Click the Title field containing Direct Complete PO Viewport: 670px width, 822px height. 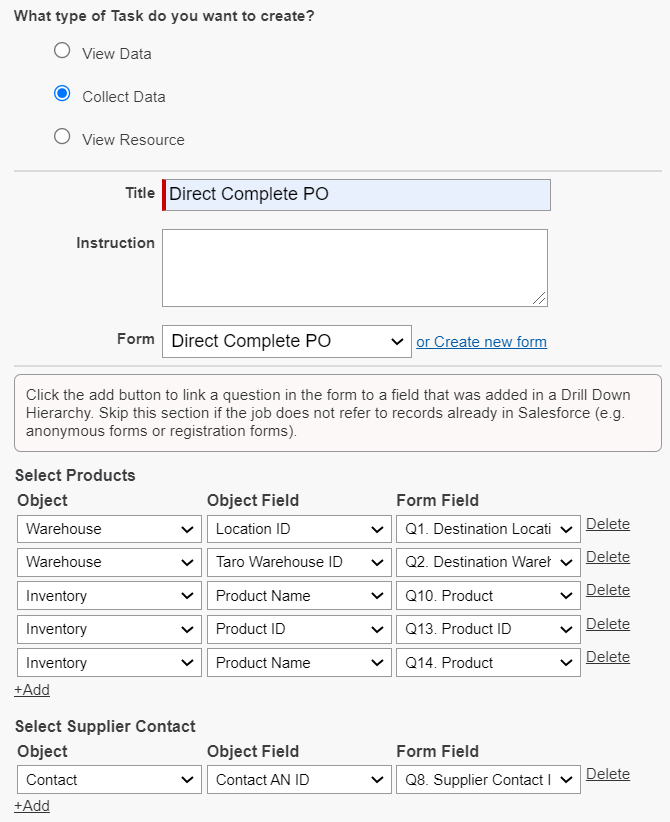point(356,195)
